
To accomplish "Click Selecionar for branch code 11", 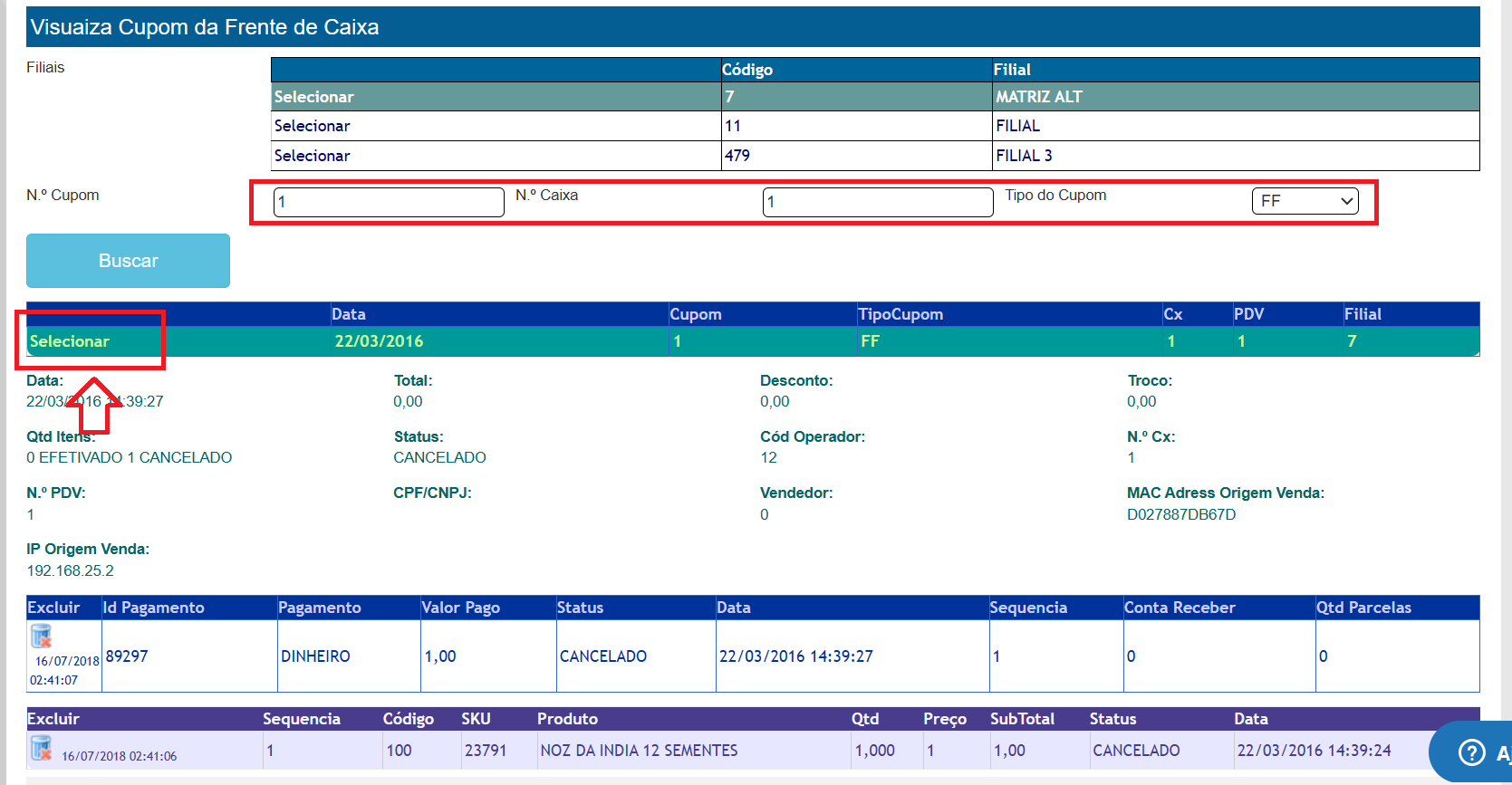I will pos(312,126).
